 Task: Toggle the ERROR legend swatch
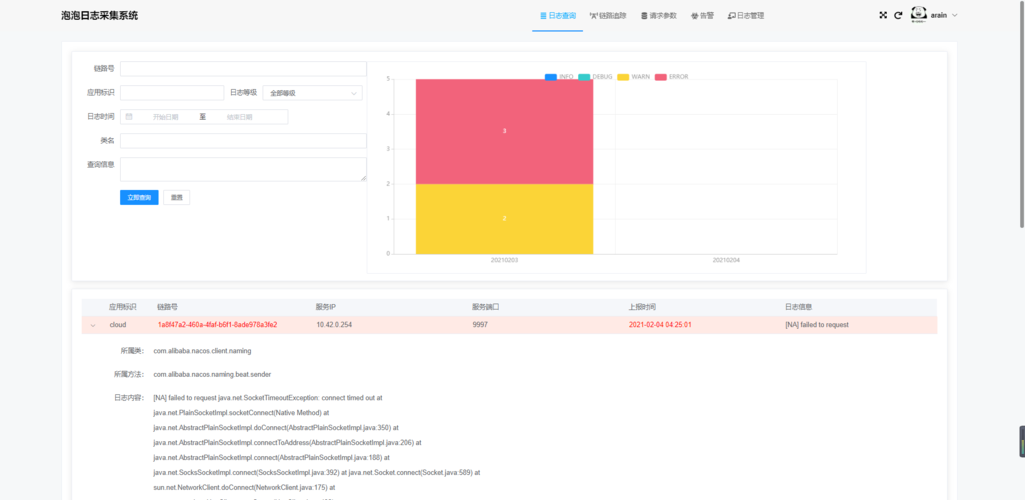point(660,77)
